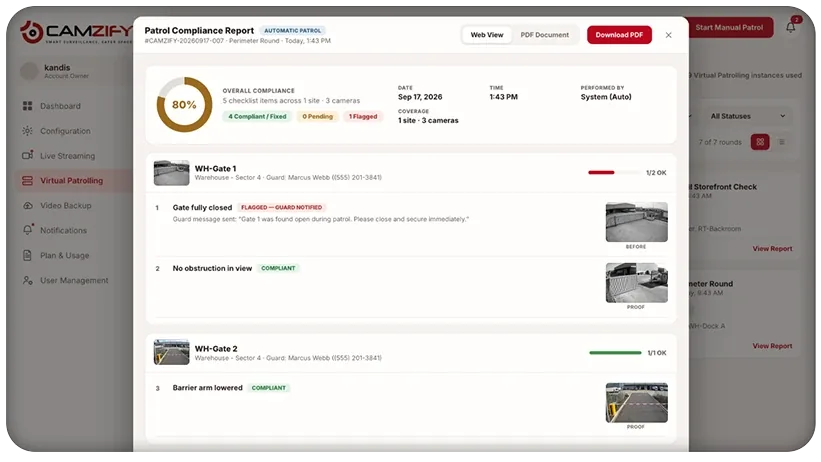
Task: Click the WH-Gate 2 heading
Action: click(x=216, y=349)
